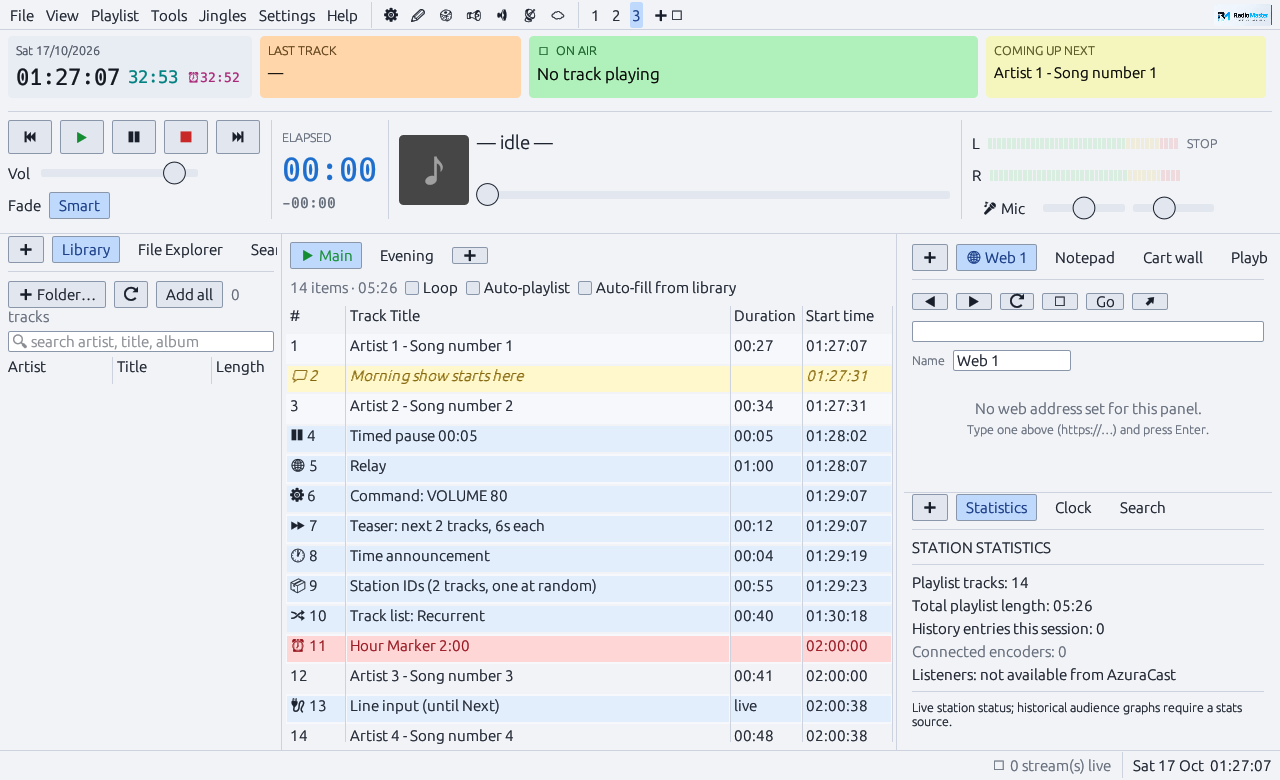Add a new playlist tab next to Evening
This screenshot has width=1280, height=780.
(470, 256)
